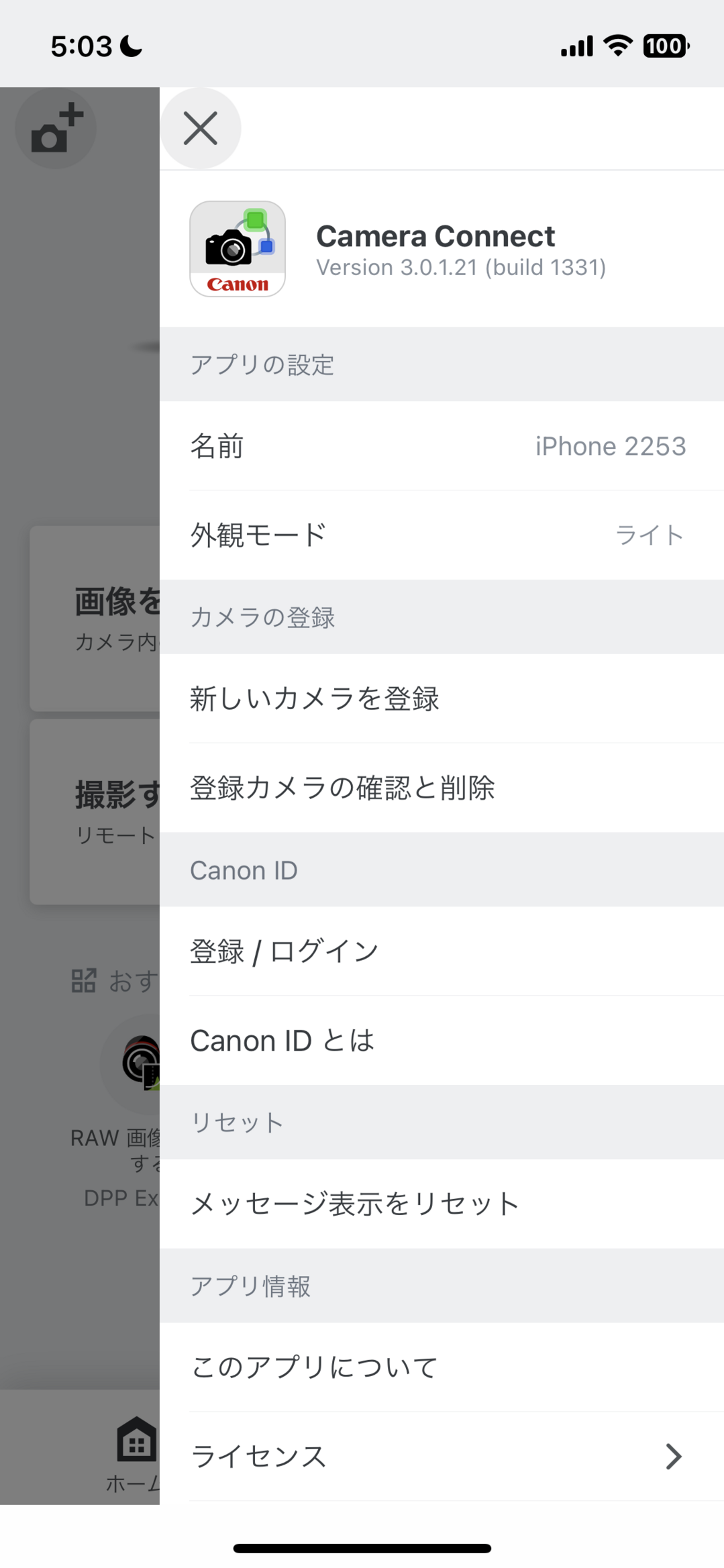Tap the add-camera icon in the top left
The image size is (724, 1568).
(55, 128)
